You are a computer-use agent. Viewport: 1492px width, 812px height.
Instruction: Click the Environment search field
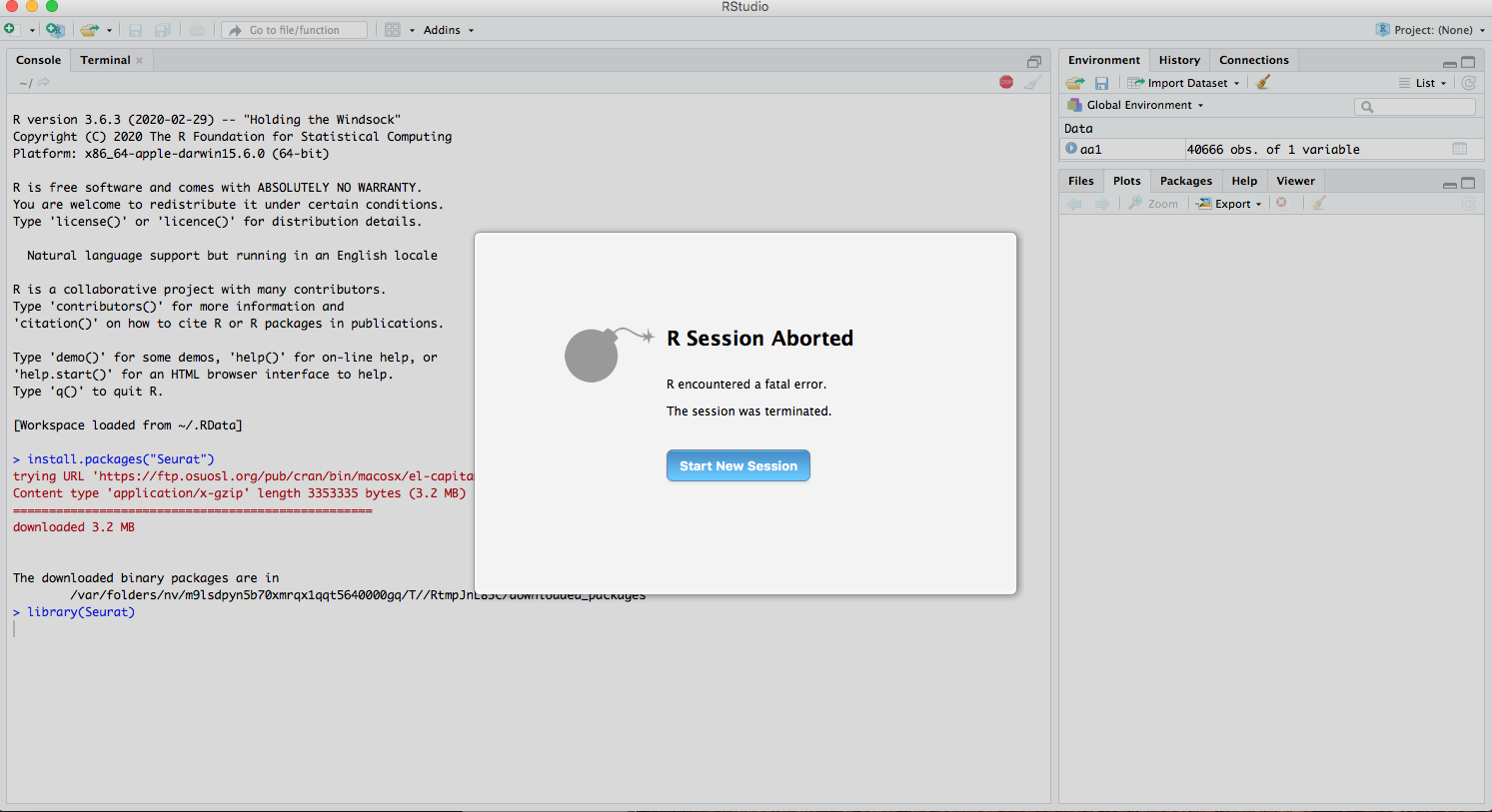click(x=1414, y=106)
